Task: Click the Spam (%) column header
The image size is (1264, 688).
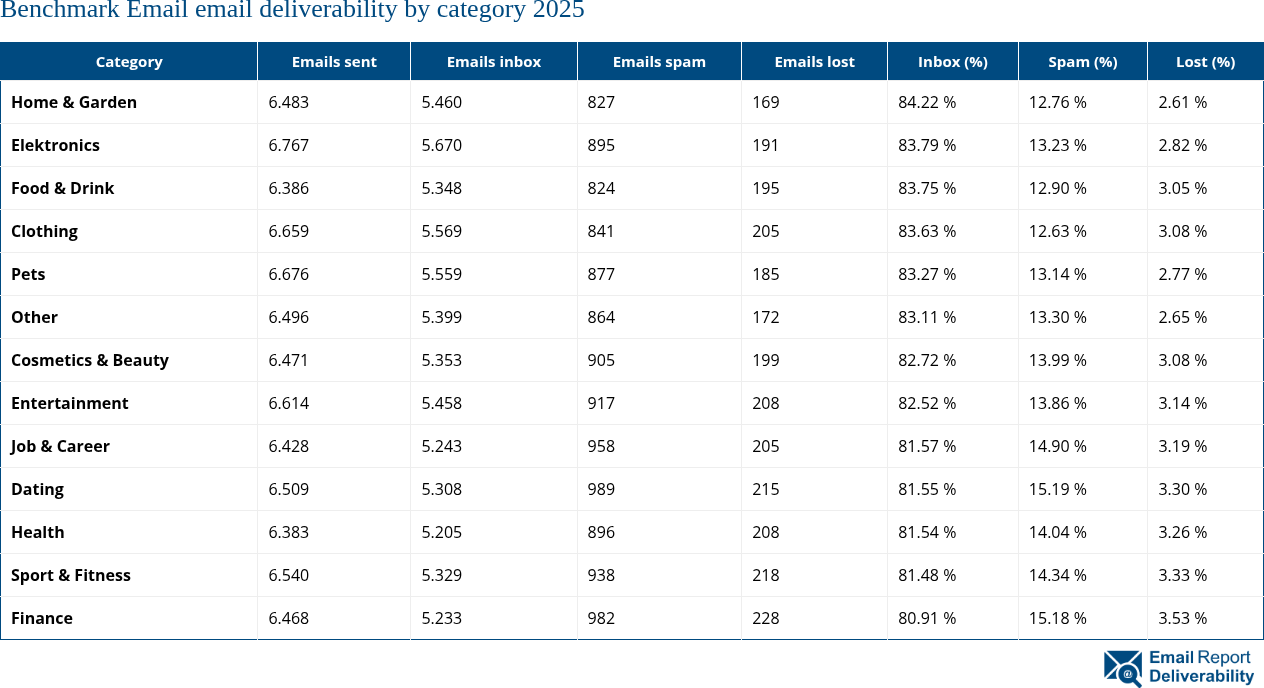Action: 1082,62
